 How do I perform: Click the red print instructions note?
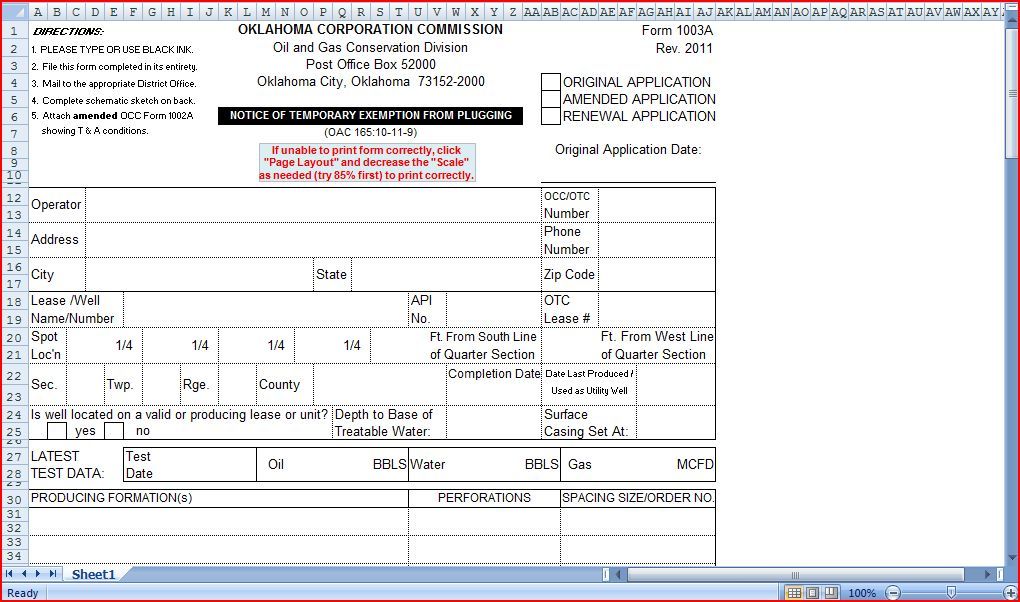tap(367, 163)
